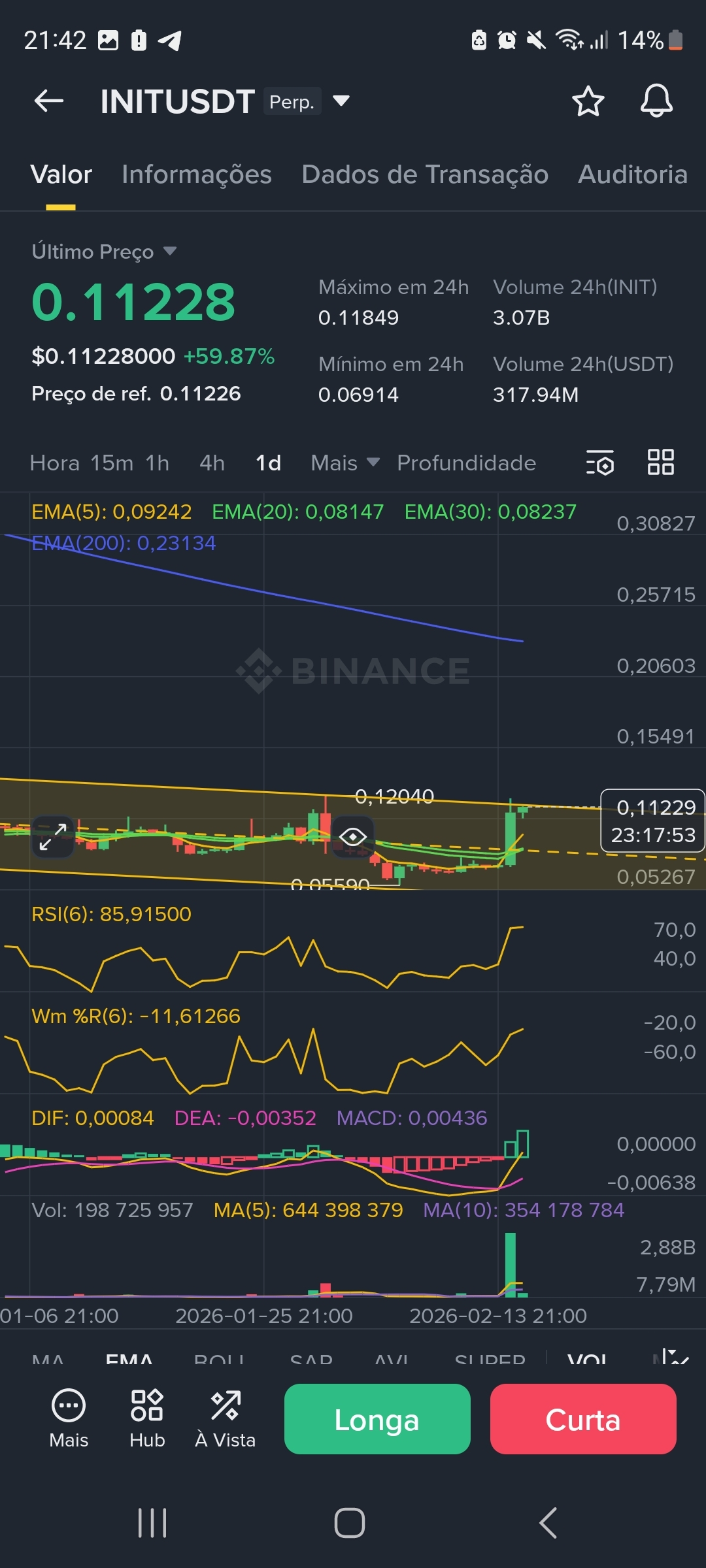The height and width of the screenshot is (1568, 706).
Task: Tap the muted sound status icon
Action: [536, 41]
